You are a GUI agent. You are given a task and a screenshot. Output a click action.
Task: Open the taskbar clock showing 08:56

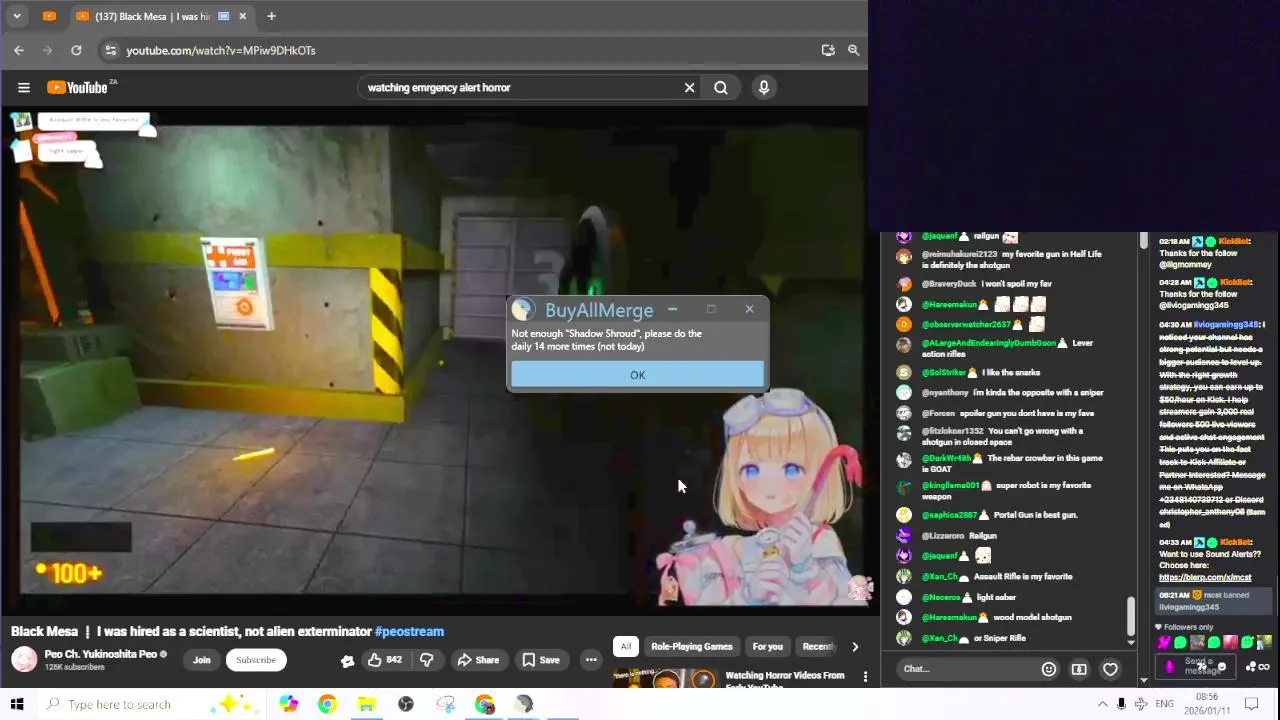click(1207, 704)
